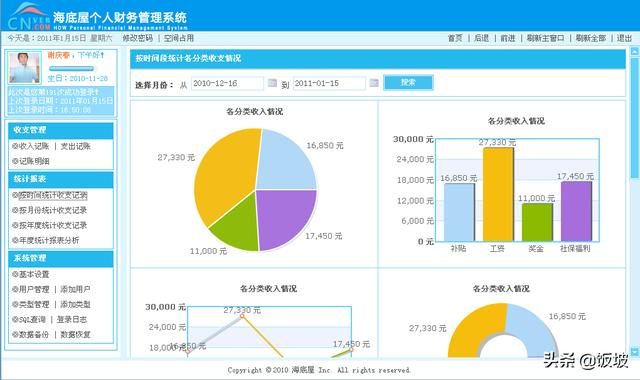The height and width of the screenshot is (380, 640).
Task: Open 修改密码 change password link
Action: pos(138,38)
